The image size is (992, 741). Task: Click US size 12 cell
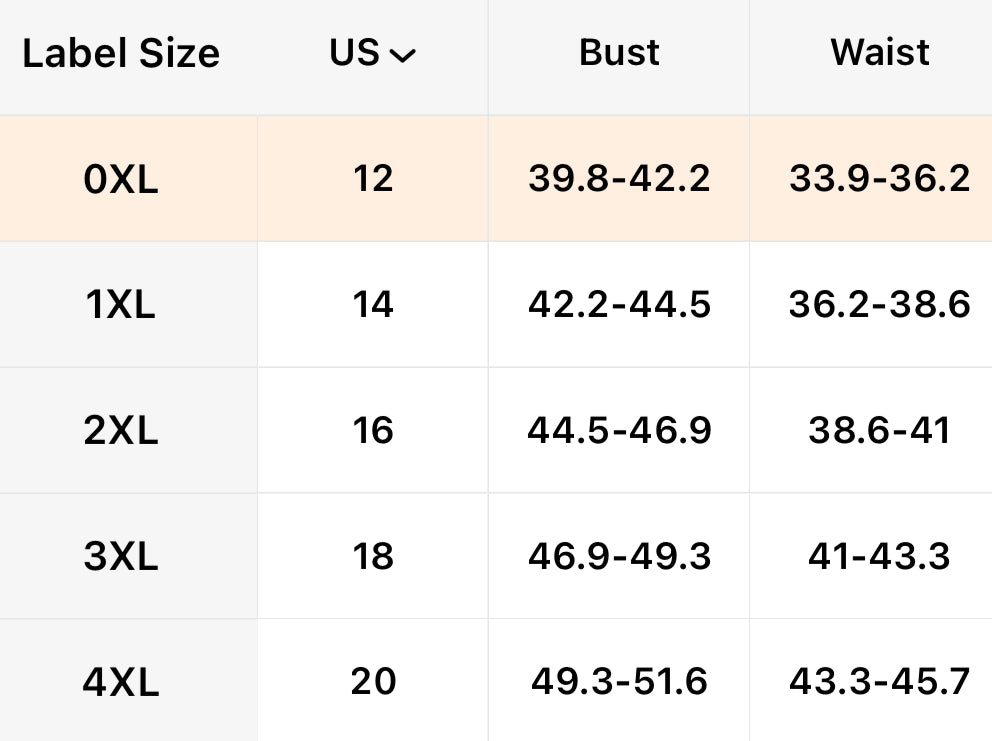(x=373, y=179)
